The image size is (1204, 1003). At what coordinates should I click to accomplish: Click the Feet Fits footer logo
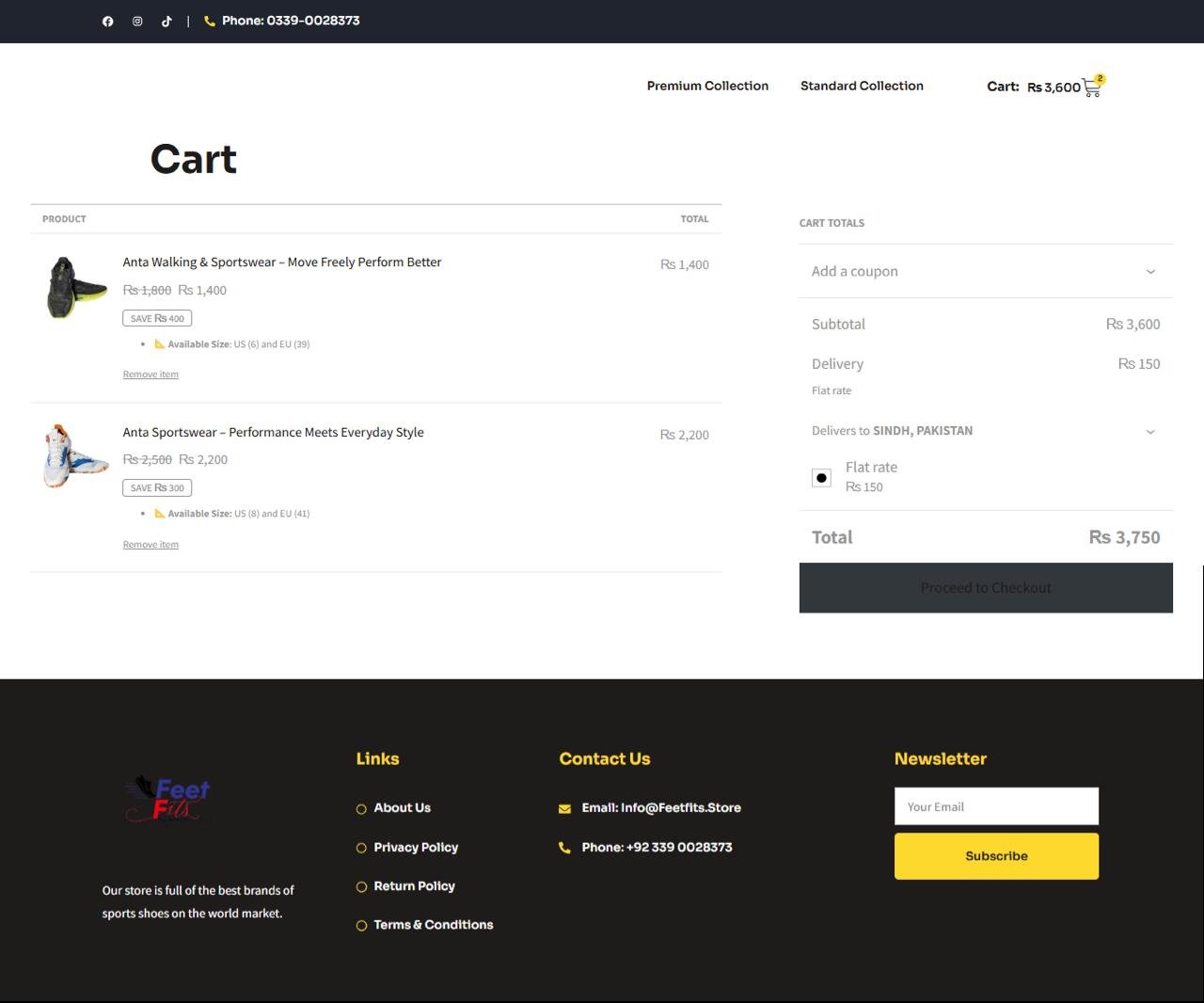(x=167, y=799)
